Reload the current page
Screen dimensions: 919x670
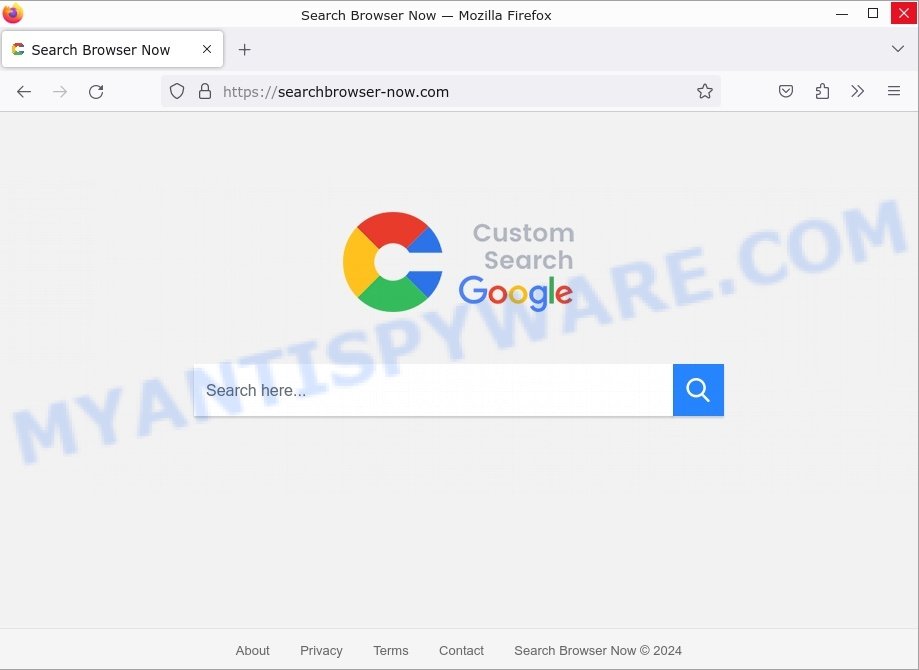pos(96,91)
